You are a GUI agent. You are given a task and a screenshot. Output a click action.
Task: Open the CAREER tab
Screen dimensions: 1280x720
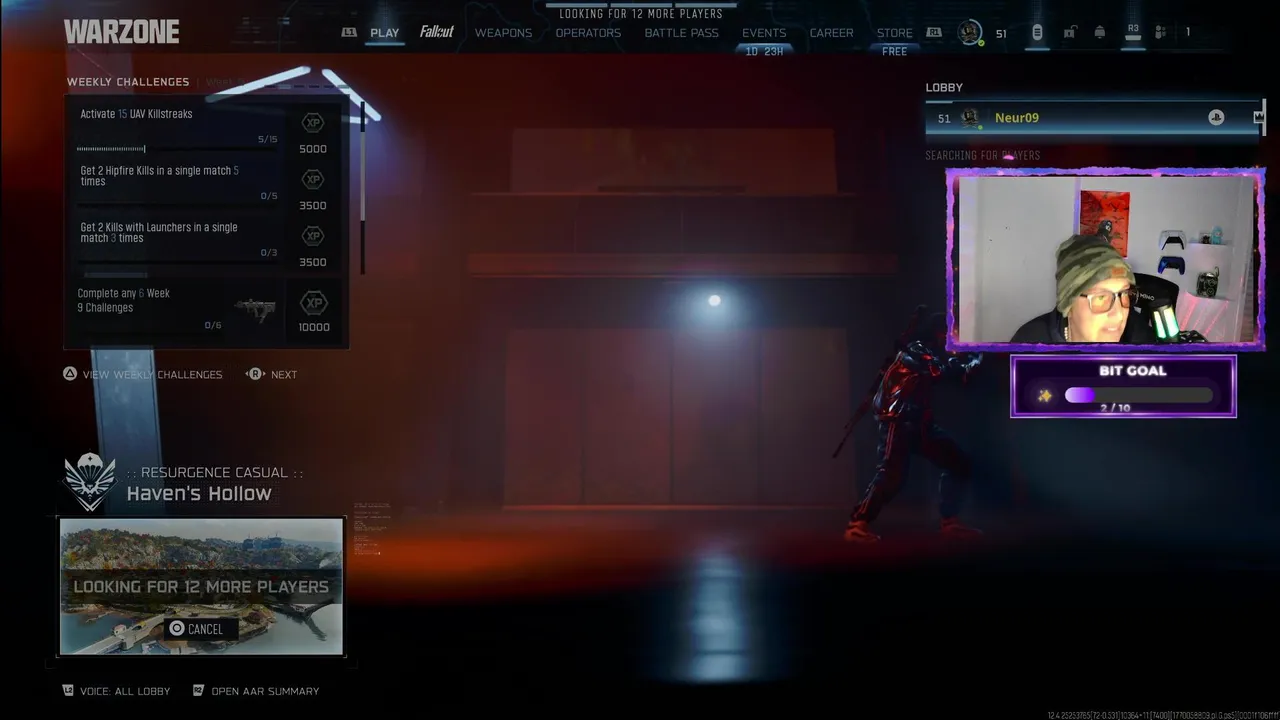pyautogui.click(x=831, y=33)
